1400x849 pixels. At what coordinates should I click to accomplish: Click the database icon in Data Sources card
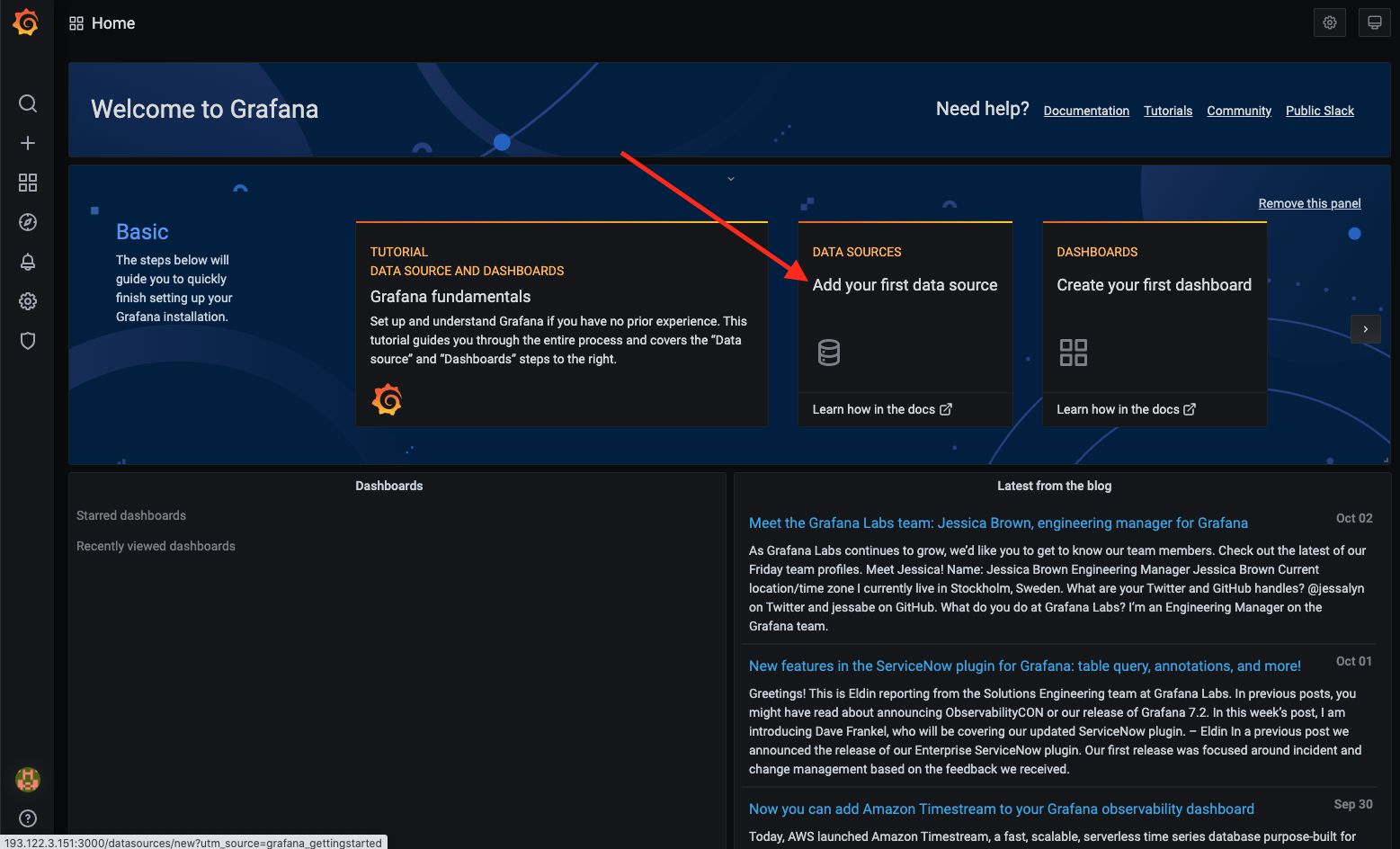point(829,353)
